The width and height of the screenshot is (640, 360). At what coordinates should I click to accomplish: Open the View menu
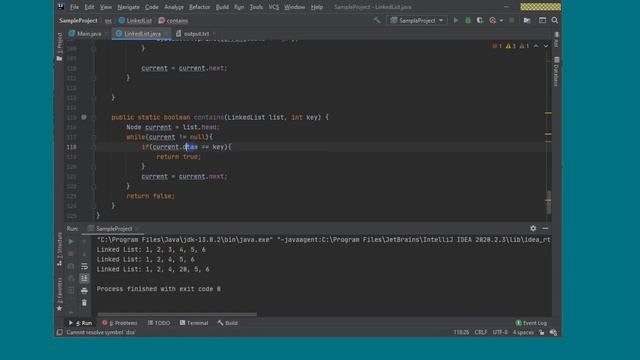point(106,7)
